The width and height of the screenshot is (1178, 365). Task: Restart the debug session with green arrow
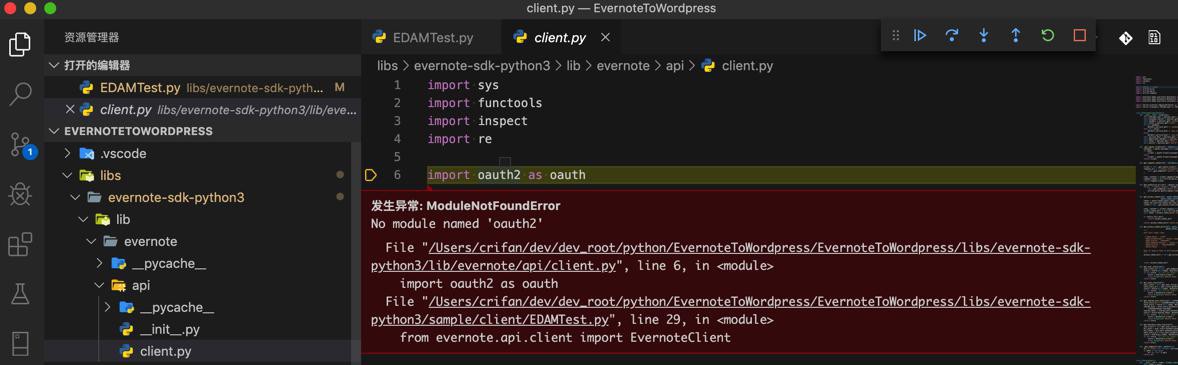click(1047, 35)
